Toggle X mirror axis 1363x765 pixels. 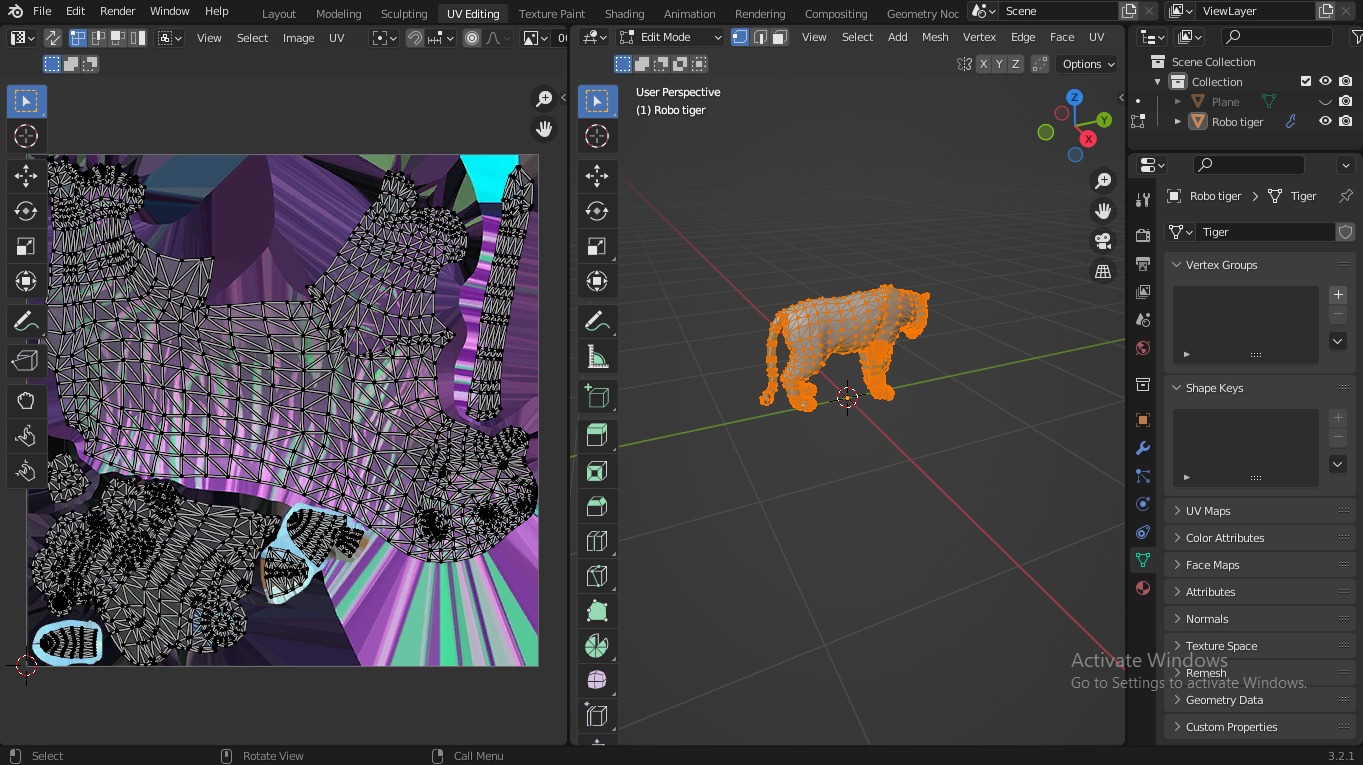pyautogui.click(x=983, y=64)
